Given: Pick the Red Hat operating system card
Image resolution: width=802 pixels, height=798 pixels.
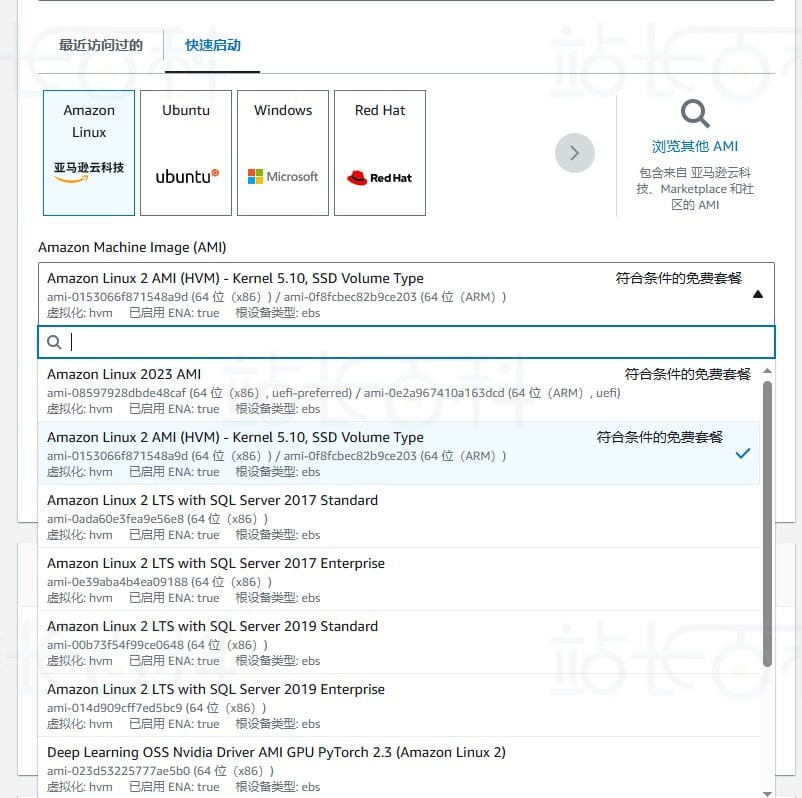Looking at the screenshot, I should coord(379,152).
